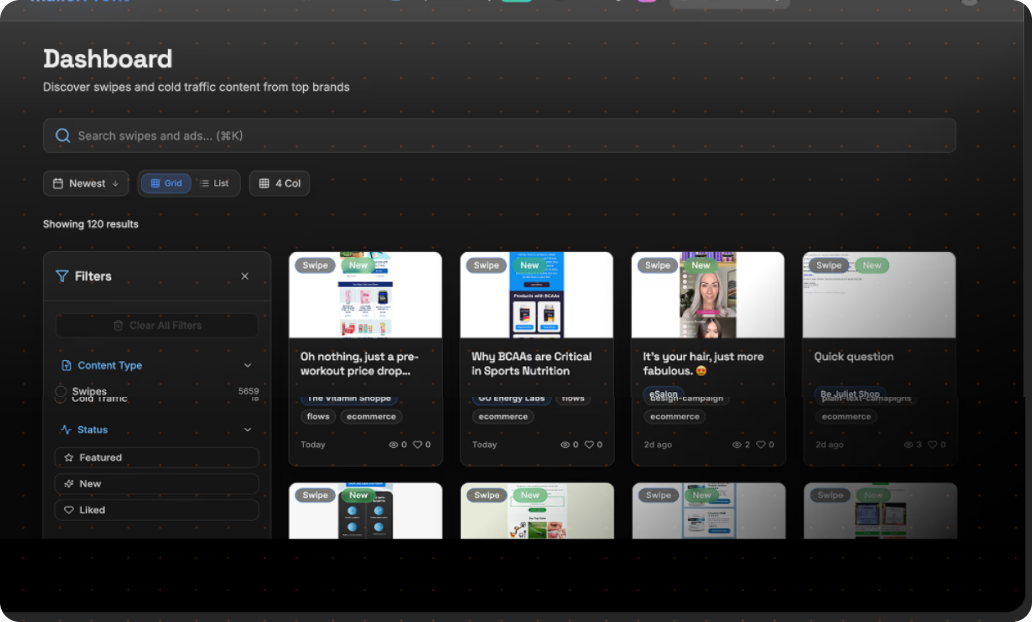Viewport: 1032px width, 622px height.
Task: Collapse the Content Type section
Action: click(x=247, y=365)
